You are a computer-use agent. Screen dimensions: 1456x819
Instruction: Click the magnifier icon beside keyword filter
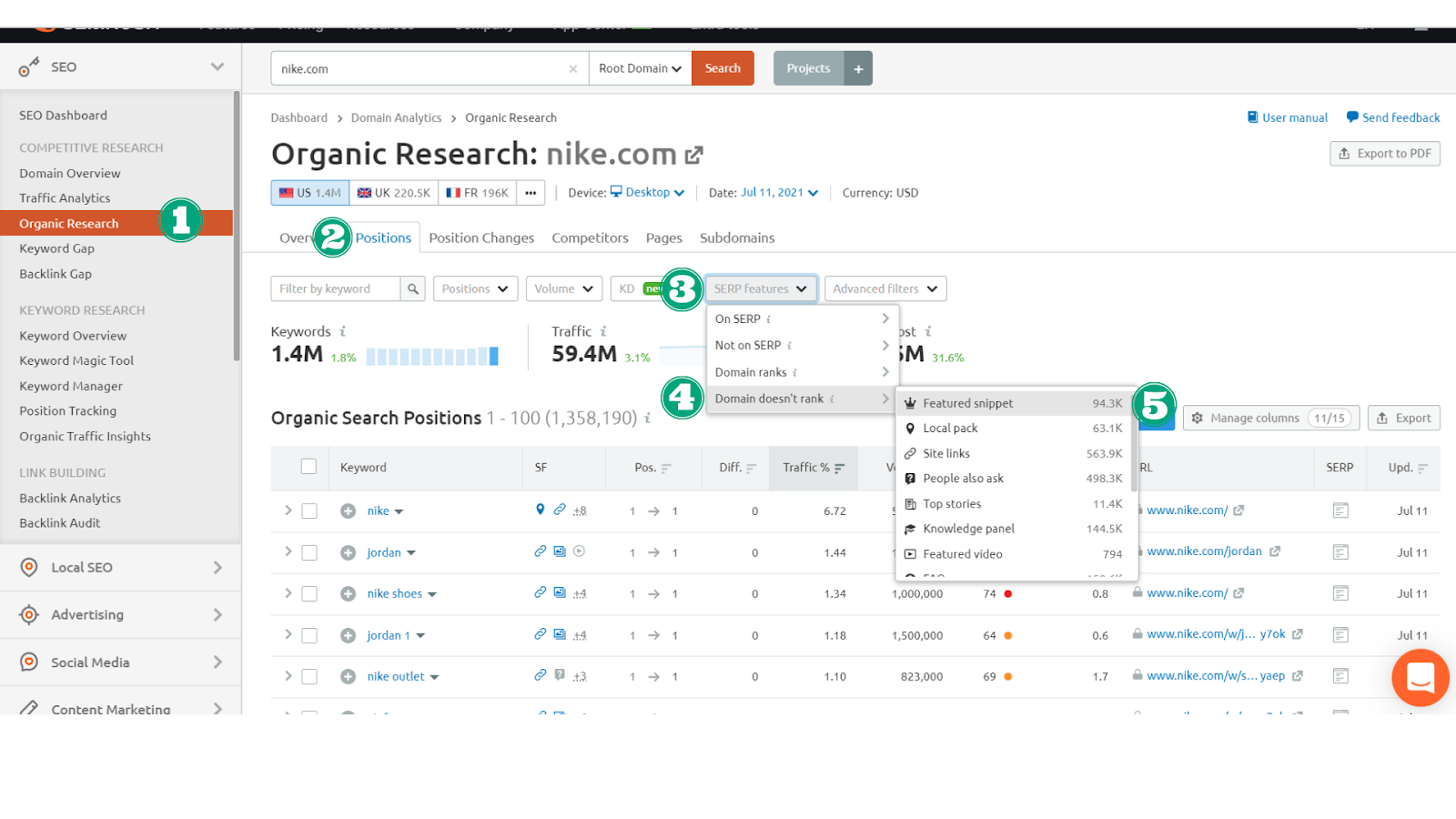(x=413, y=288)
